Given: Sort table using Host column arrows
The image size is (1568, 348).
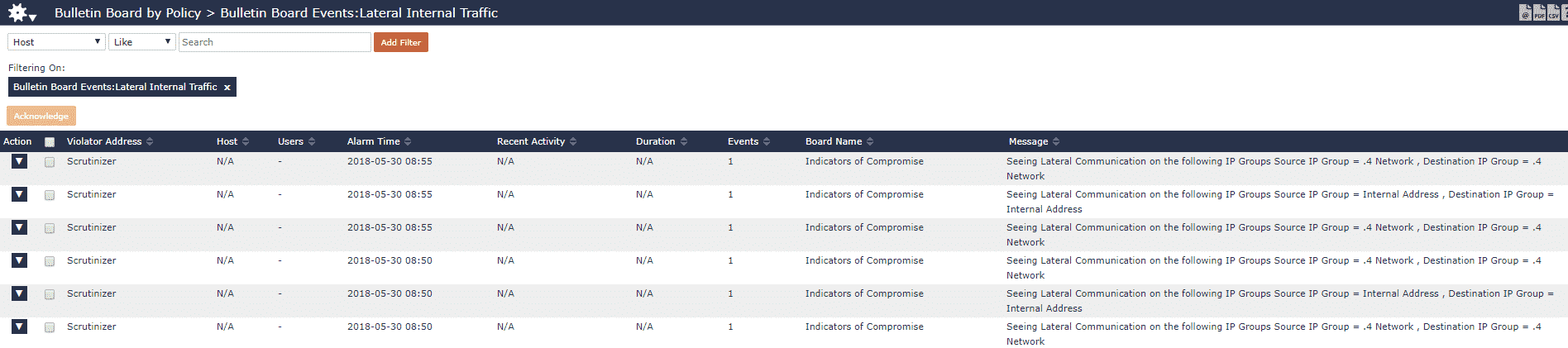Looking at the screenshot, I should pyautogui.click(x=246, y=141).
